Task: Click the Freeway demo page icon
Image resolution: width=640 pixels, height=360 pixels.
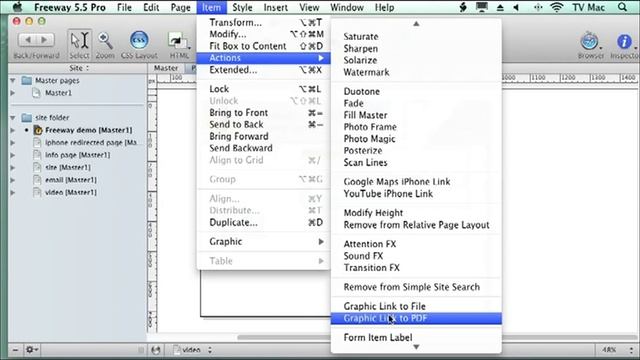Action: click(38, 130)
